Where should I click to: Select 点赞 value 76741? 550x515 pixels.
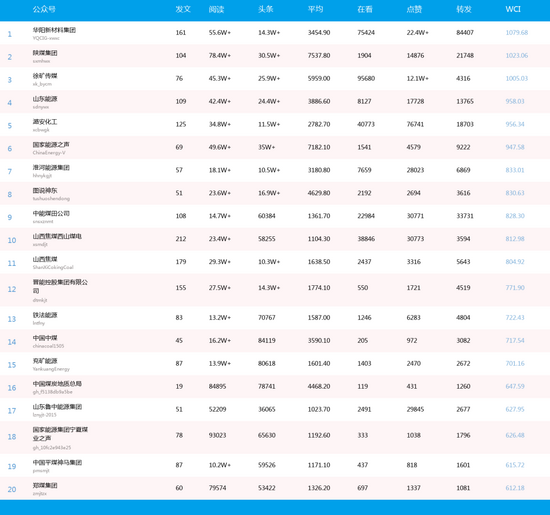tap(416, 124)
